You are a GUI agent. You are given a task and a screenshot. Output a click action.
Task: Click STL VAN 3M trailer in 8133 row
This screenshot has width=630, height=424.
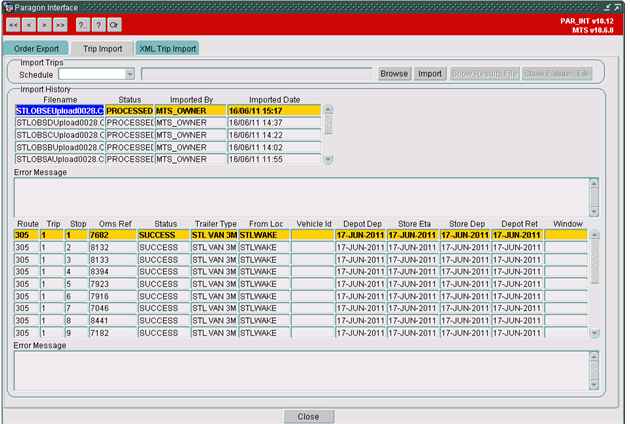coord(214,260)
